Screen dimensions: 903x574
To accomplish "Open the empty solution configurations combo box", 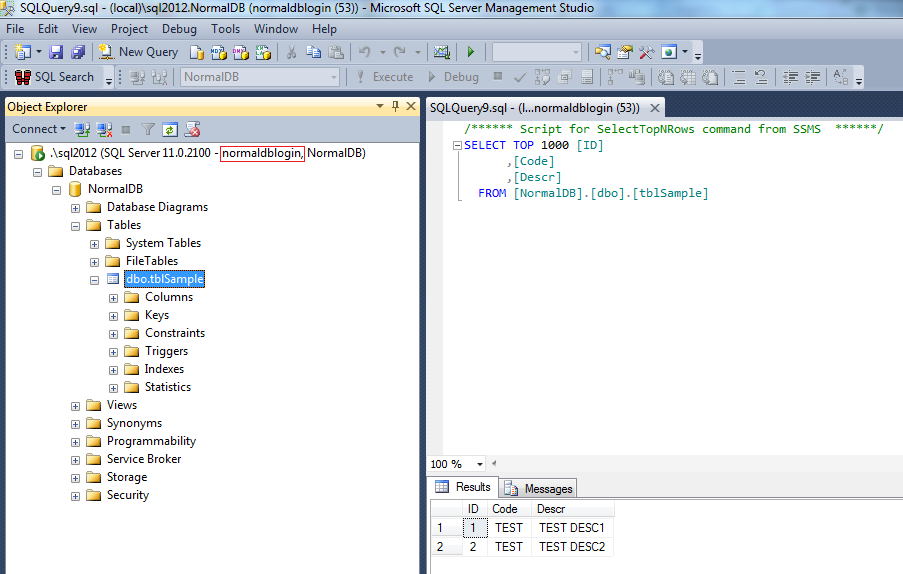I will [x=537, y=52].
